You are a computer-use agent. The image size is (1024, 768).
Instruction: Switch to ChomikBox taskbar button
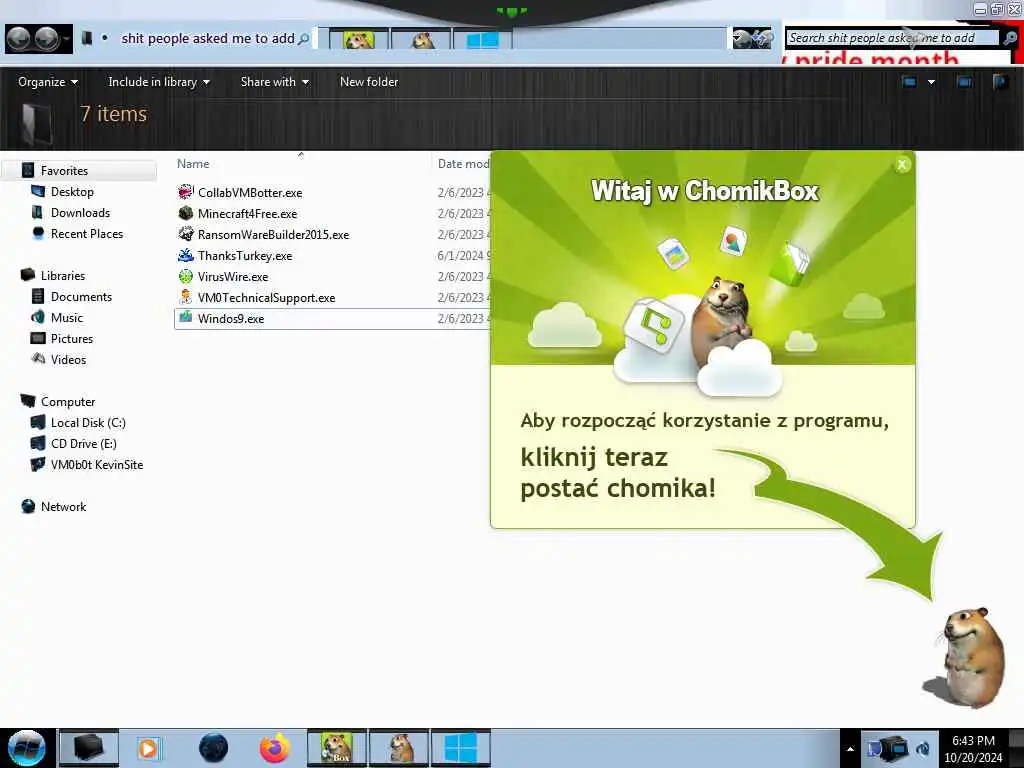point(337,748)
